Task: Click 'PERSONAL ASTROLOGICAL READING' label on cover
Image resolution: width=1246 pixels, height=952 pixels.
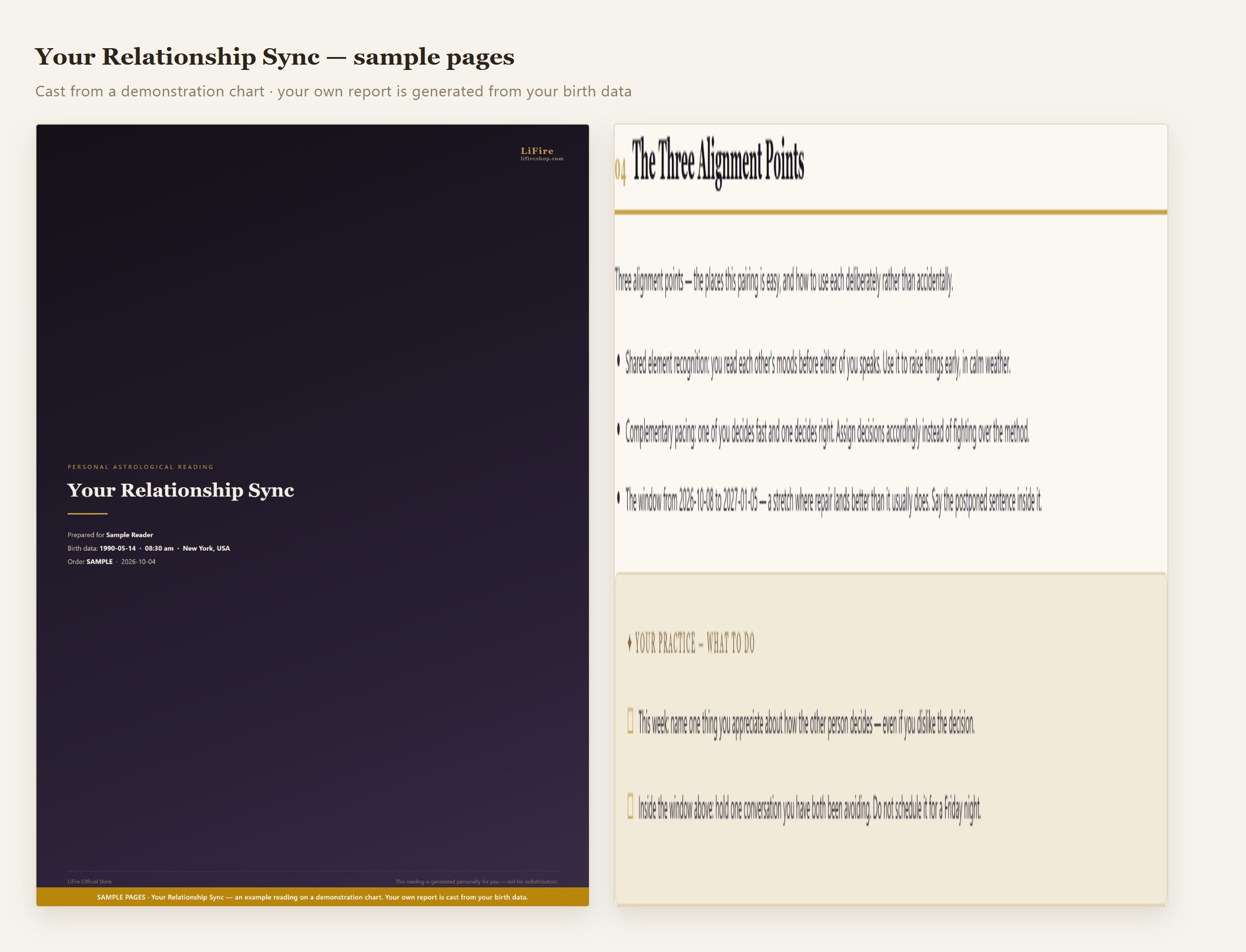Action: pos(140,467)
